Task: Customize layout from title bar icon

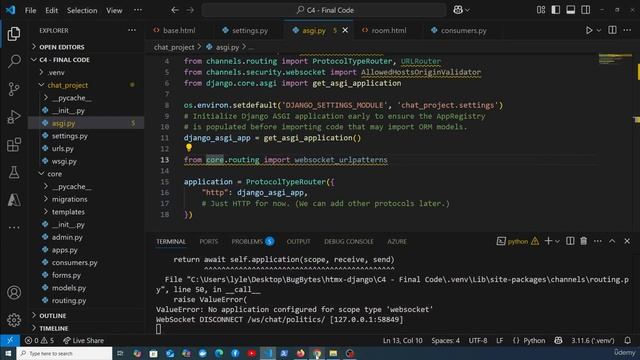Action: click(x=541, y=10)
